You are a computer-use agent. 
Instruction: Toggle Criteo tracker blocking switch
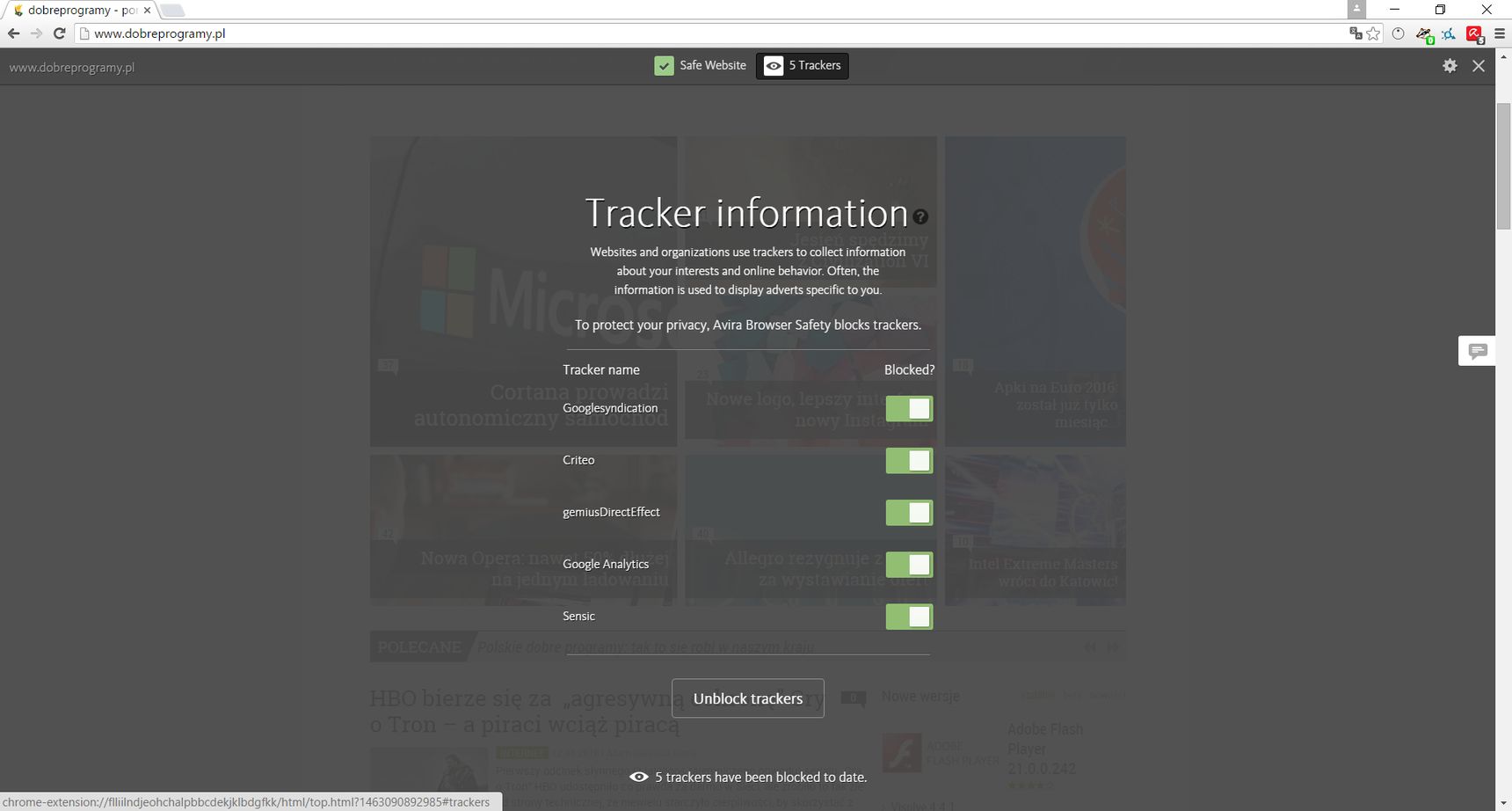tap(909, 460)
